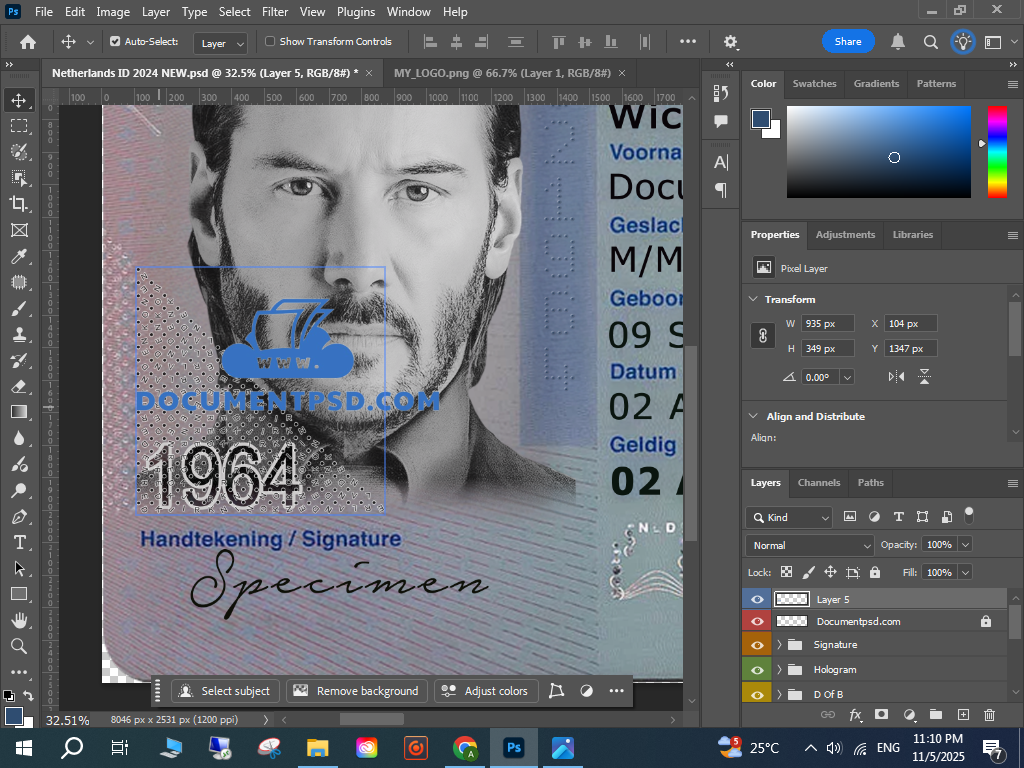Click the Share button
The image size is (1024, 768).
point(848,42)
